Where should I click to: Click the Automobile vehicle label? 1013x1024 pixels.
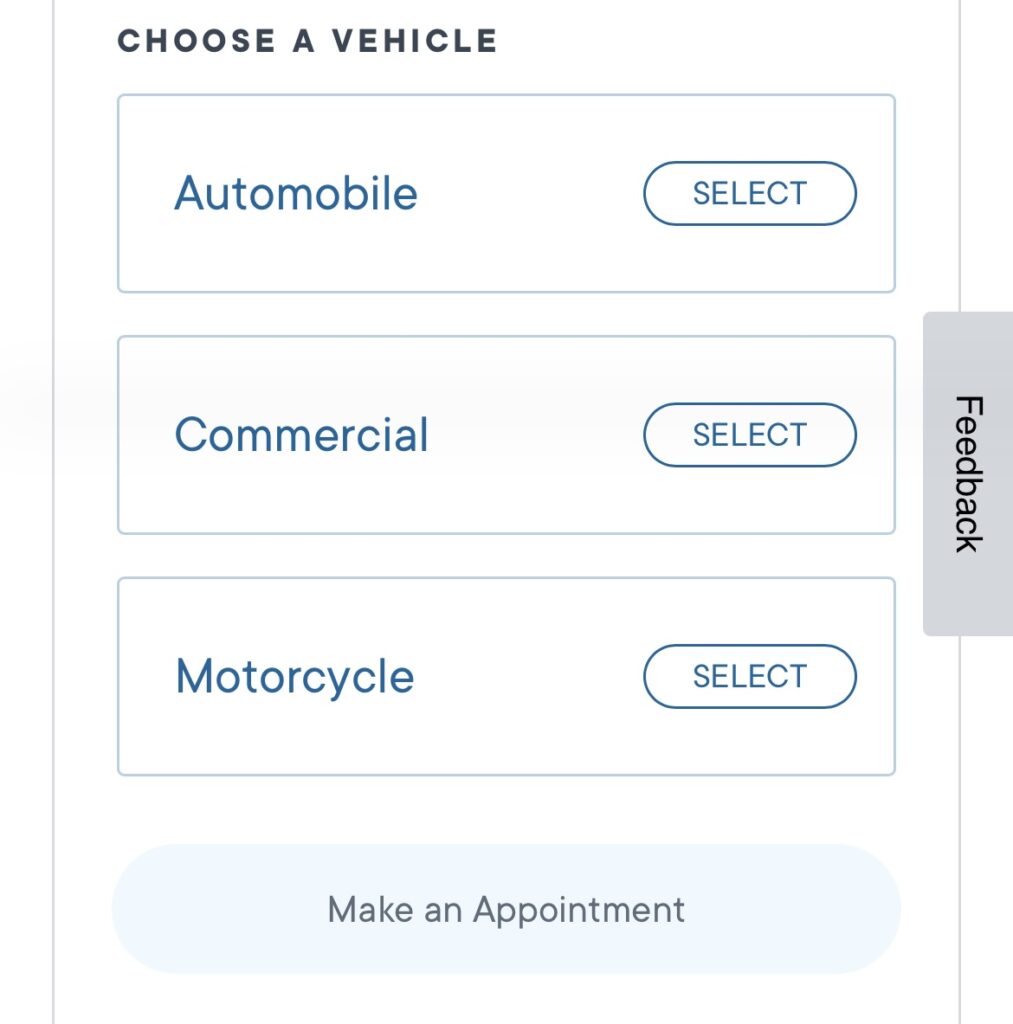(x=296, y=193)
